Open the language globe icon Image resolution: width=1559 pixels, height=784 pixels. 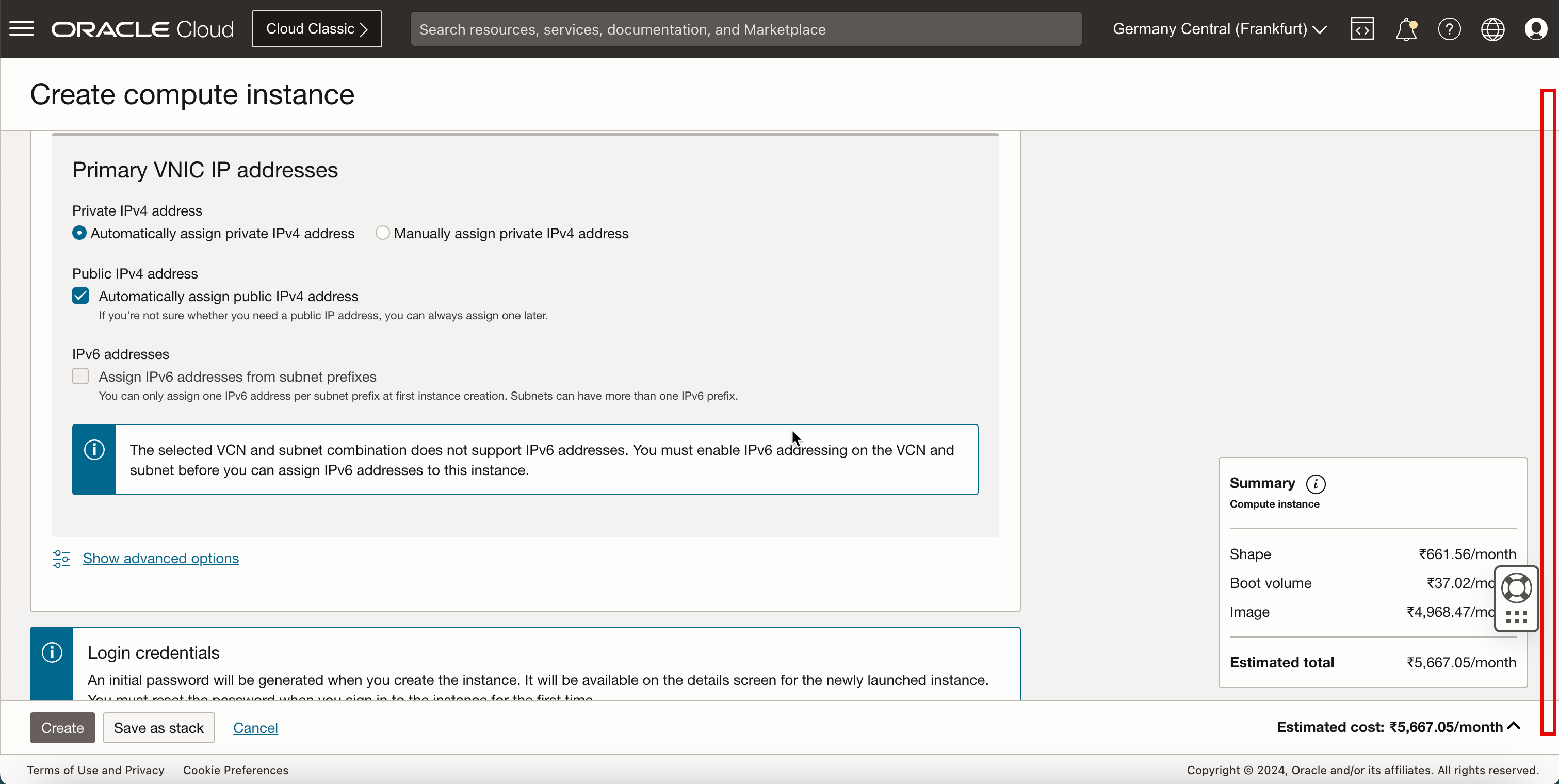click(x=1492, y=29)
